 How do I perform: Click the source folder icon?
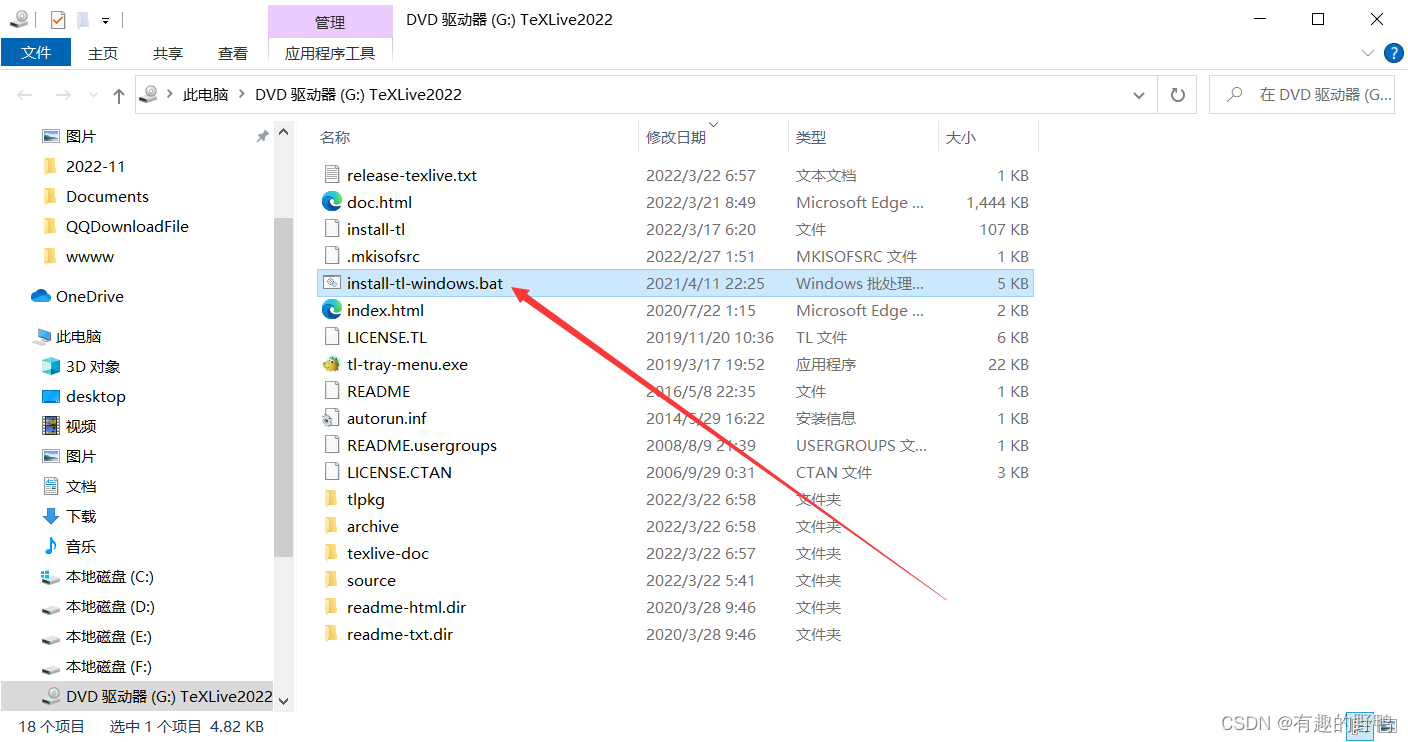[332, 580]
